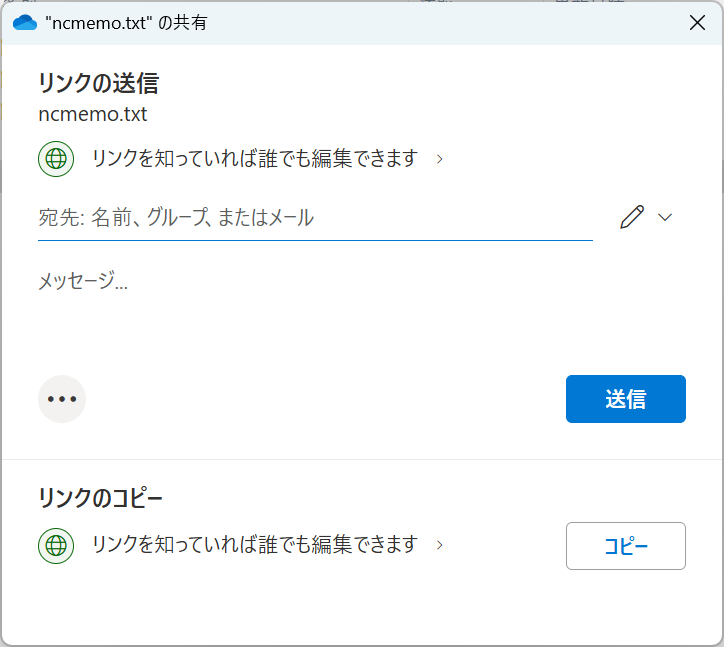The height and width of the screenshot is (647, 724).
Task: Click the リンクの送信 heading
Action: tap(99, 84)
